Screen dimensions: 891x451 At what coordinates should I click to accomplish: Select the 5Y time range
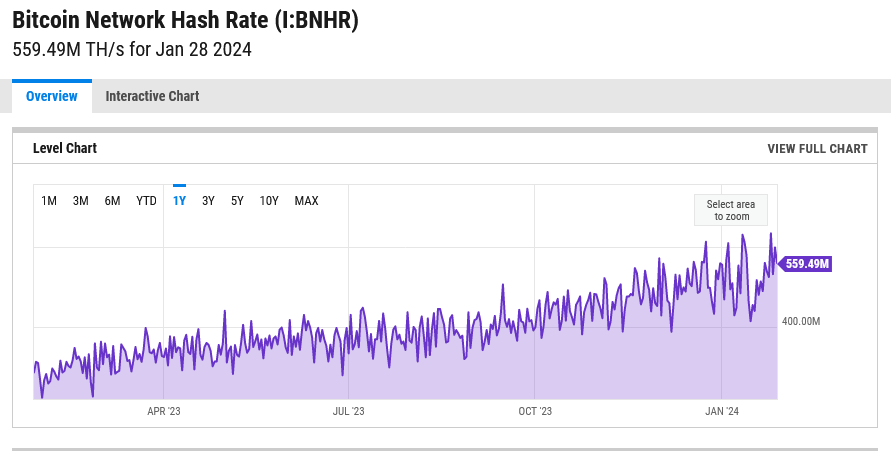[x=237, y=201]
